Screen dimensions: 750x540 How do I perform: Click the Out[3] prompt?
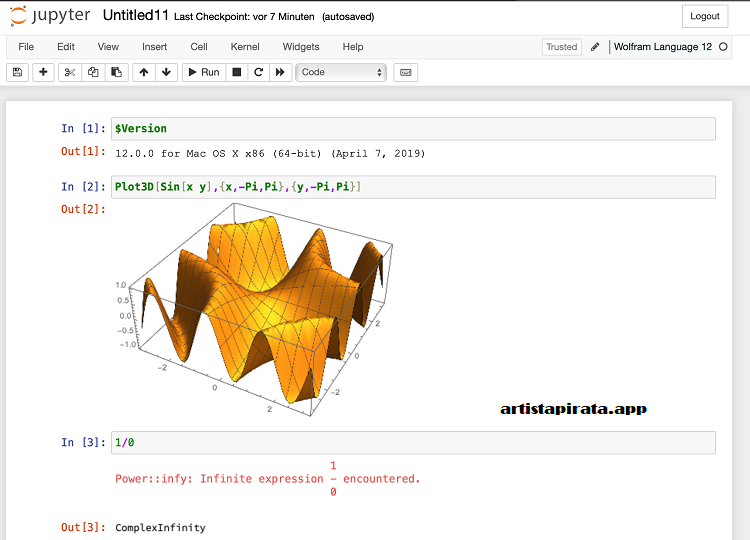point(83,527)
